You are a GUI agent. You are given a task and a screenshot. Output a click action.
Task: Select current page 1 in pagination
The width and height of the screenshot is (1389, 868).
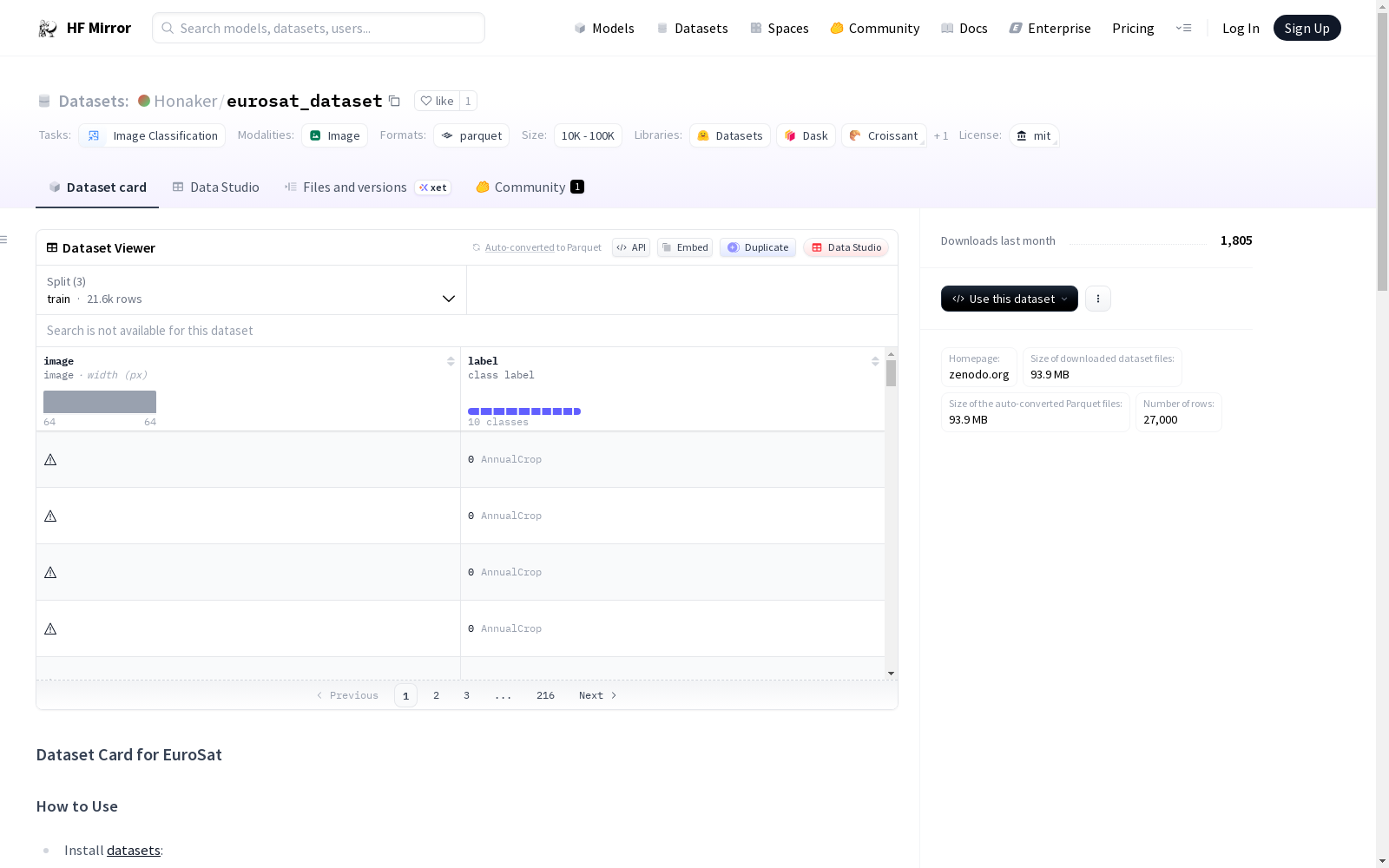pos(405,695)
